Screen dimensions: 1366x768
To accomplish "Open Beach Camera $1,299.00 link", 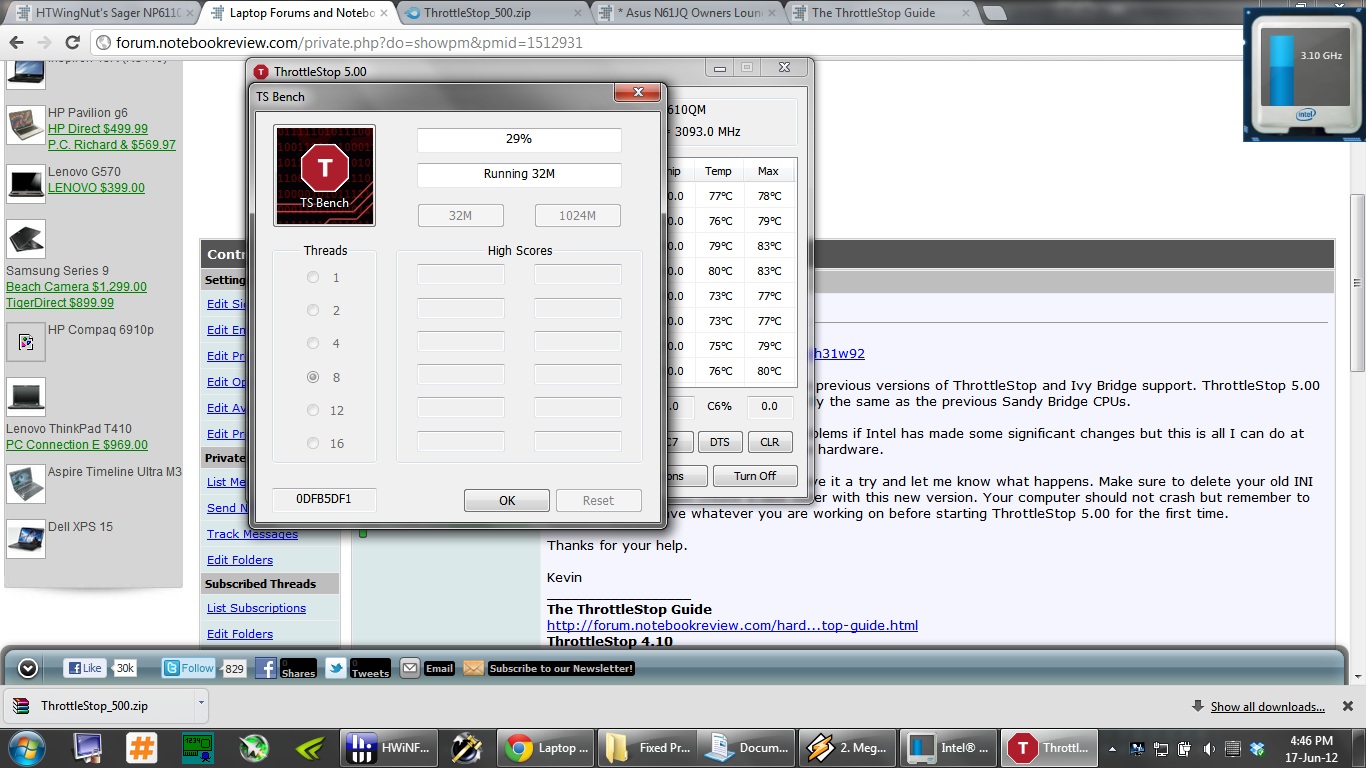I will coord(76,287).
